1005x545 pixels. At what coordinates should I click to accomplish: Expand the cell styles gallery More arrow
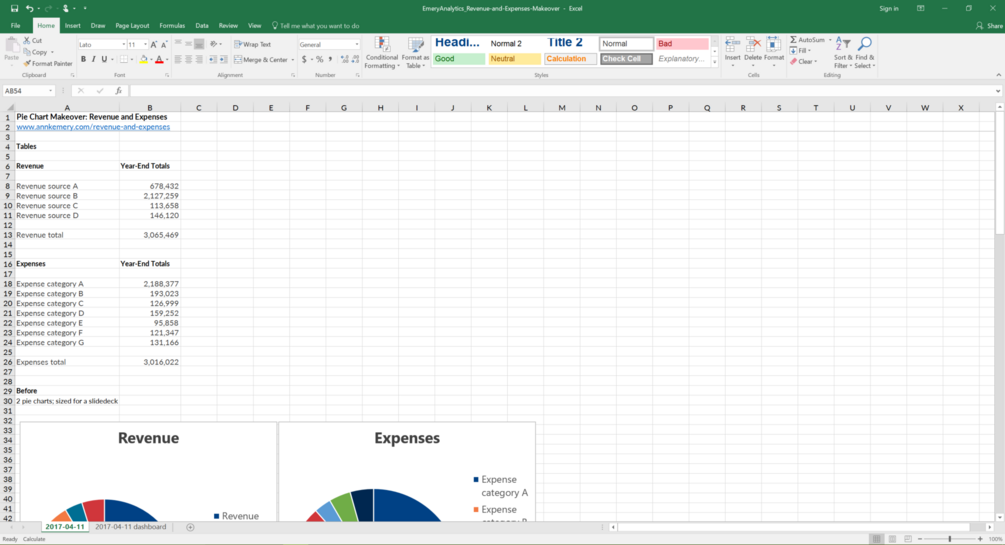715,62
